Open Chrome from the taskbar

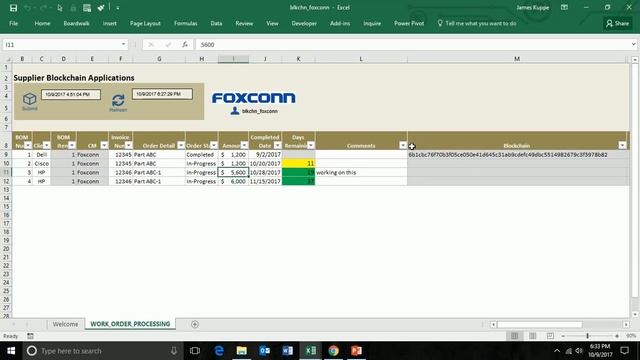[x=333, y=351]
